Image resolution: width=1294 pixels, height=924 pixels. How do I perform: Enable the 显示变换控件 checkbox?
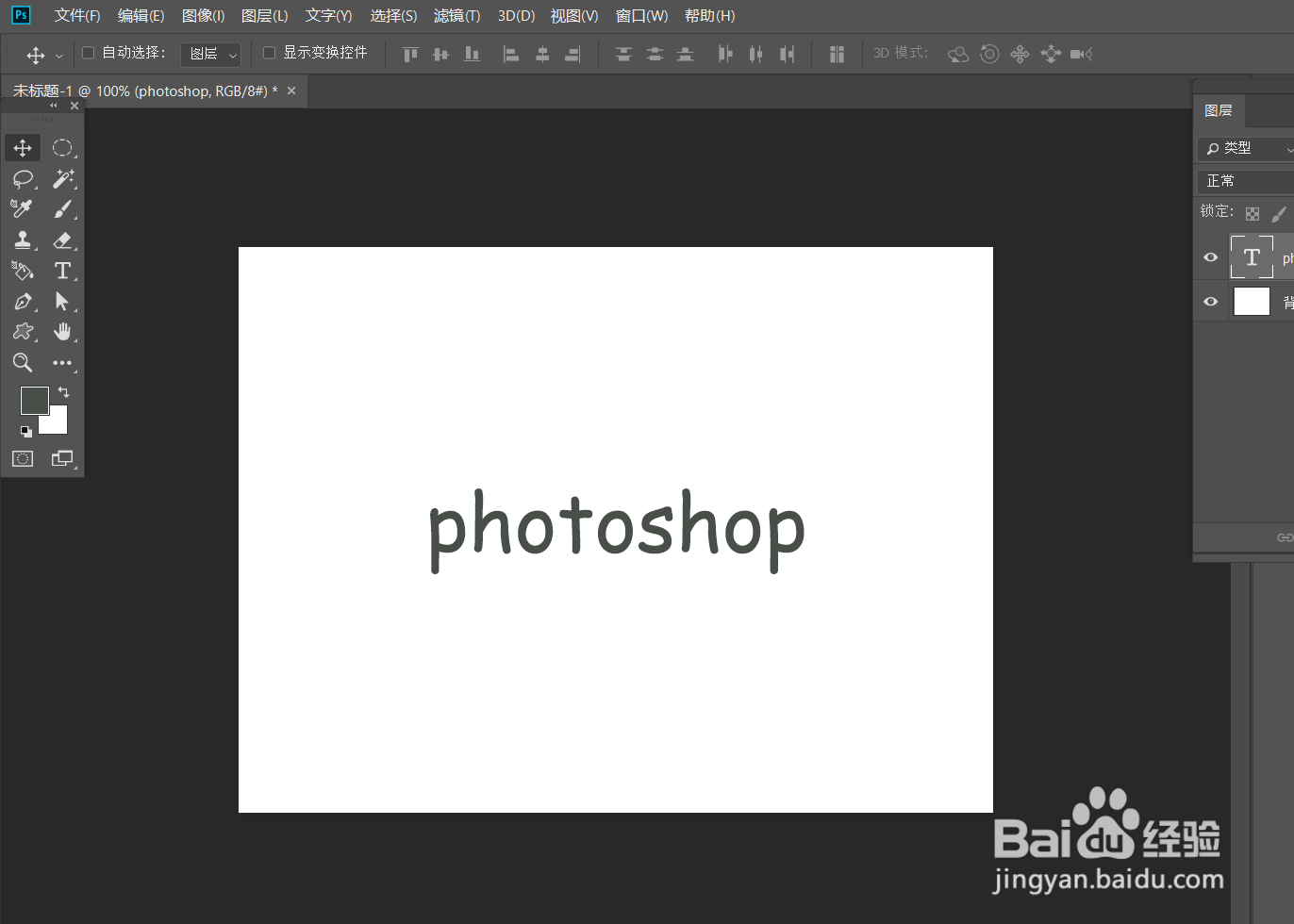click(269, 53)
